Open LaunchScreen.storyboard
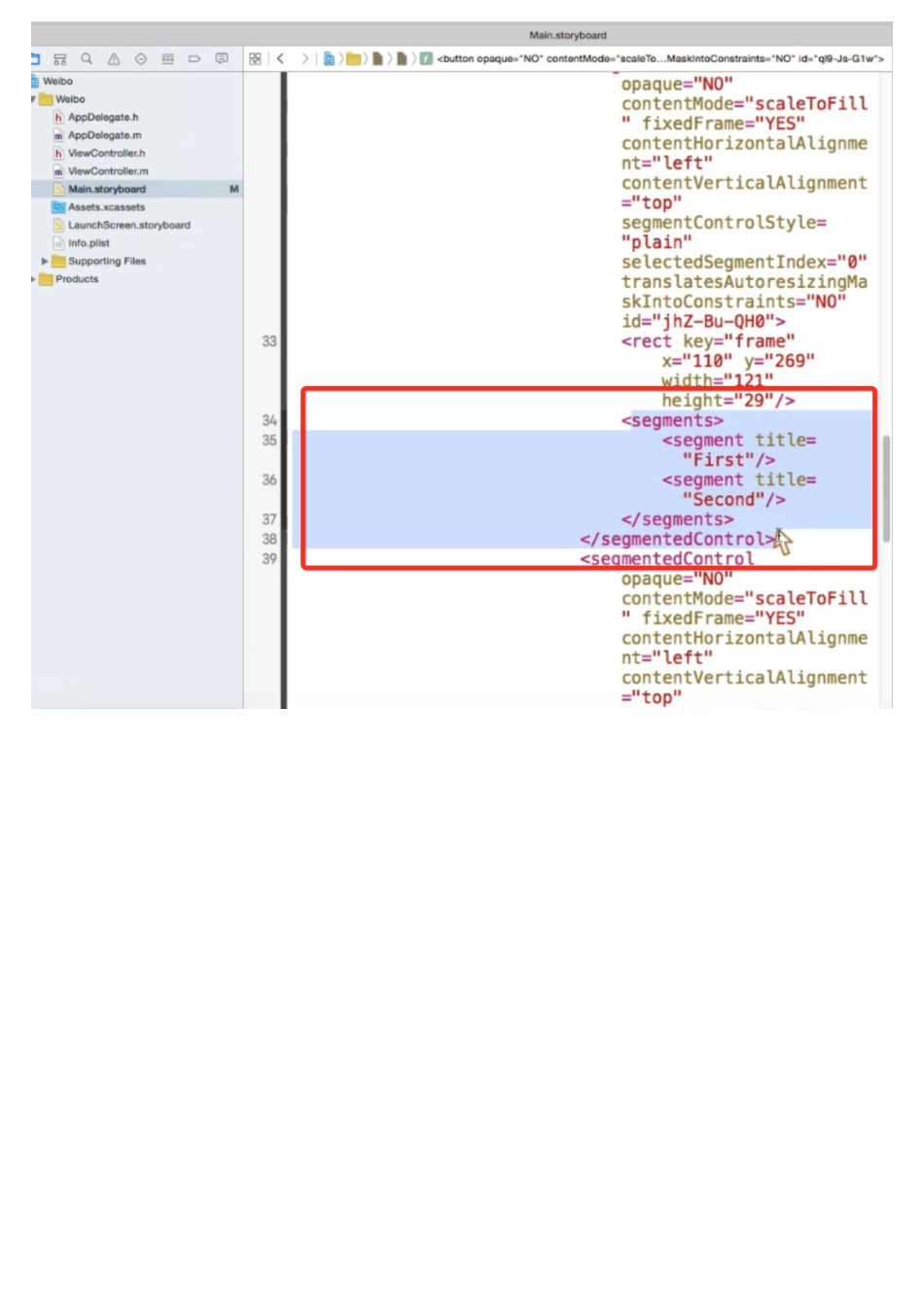This screenshot has width=924, height=1308. click(x=128, y=226)
